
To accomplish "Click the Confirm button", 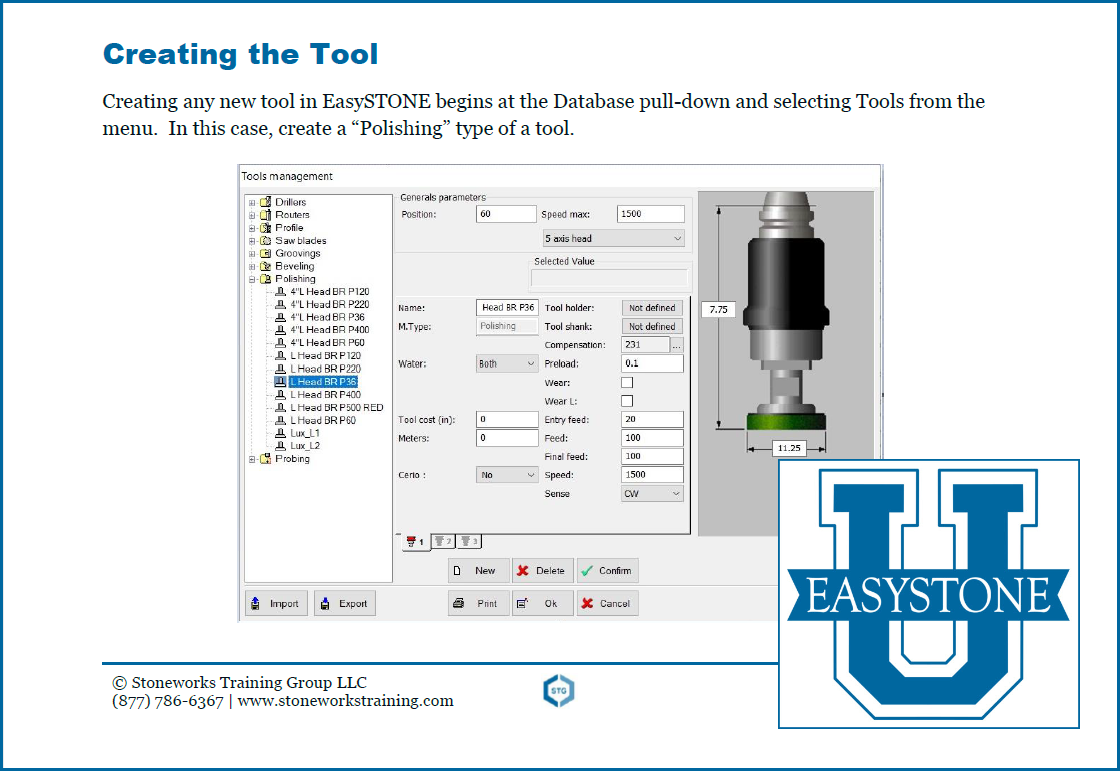I will pos(607,571).
